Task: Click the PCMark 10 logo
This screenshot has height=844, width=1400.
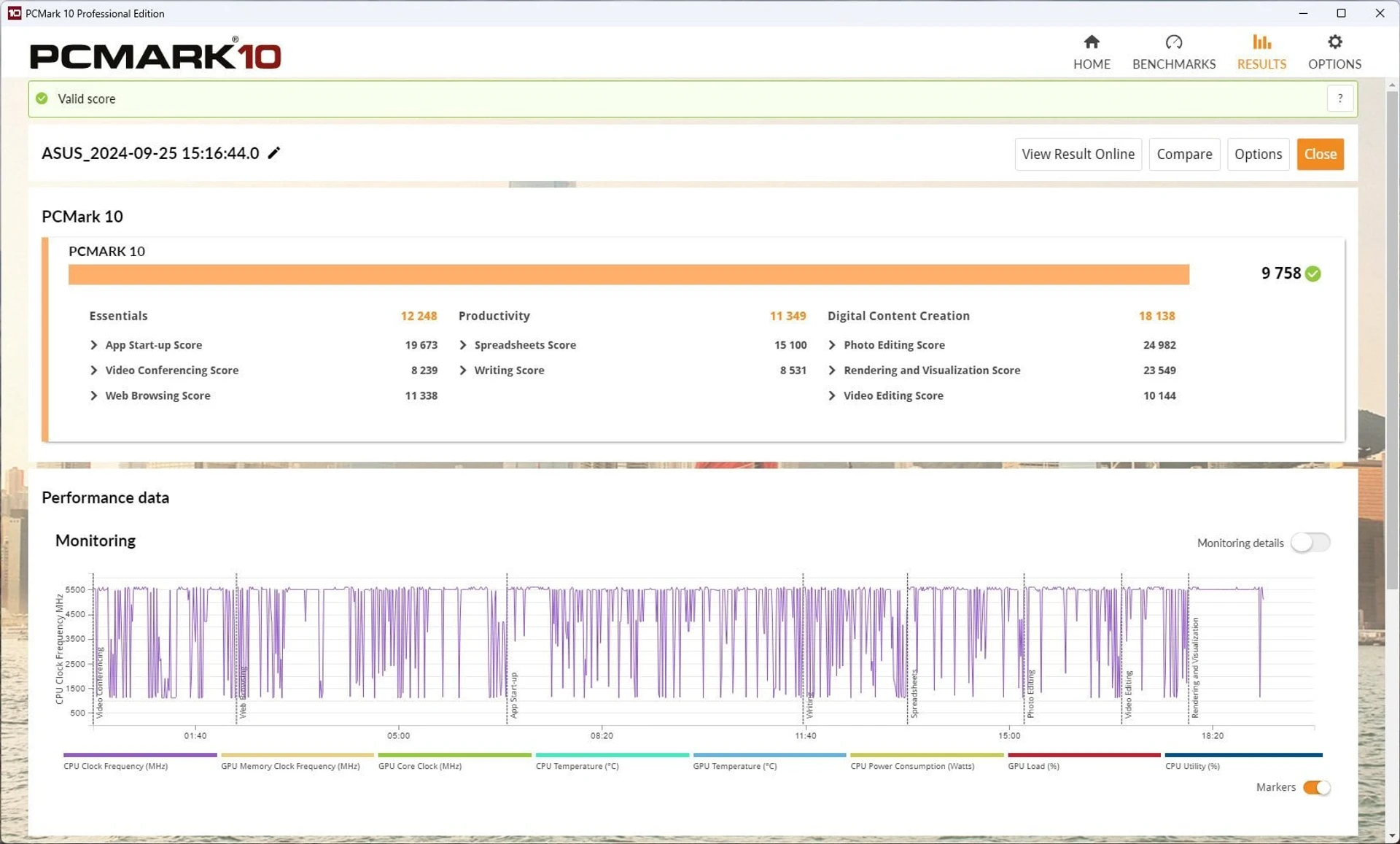Action: coord(155,54)
